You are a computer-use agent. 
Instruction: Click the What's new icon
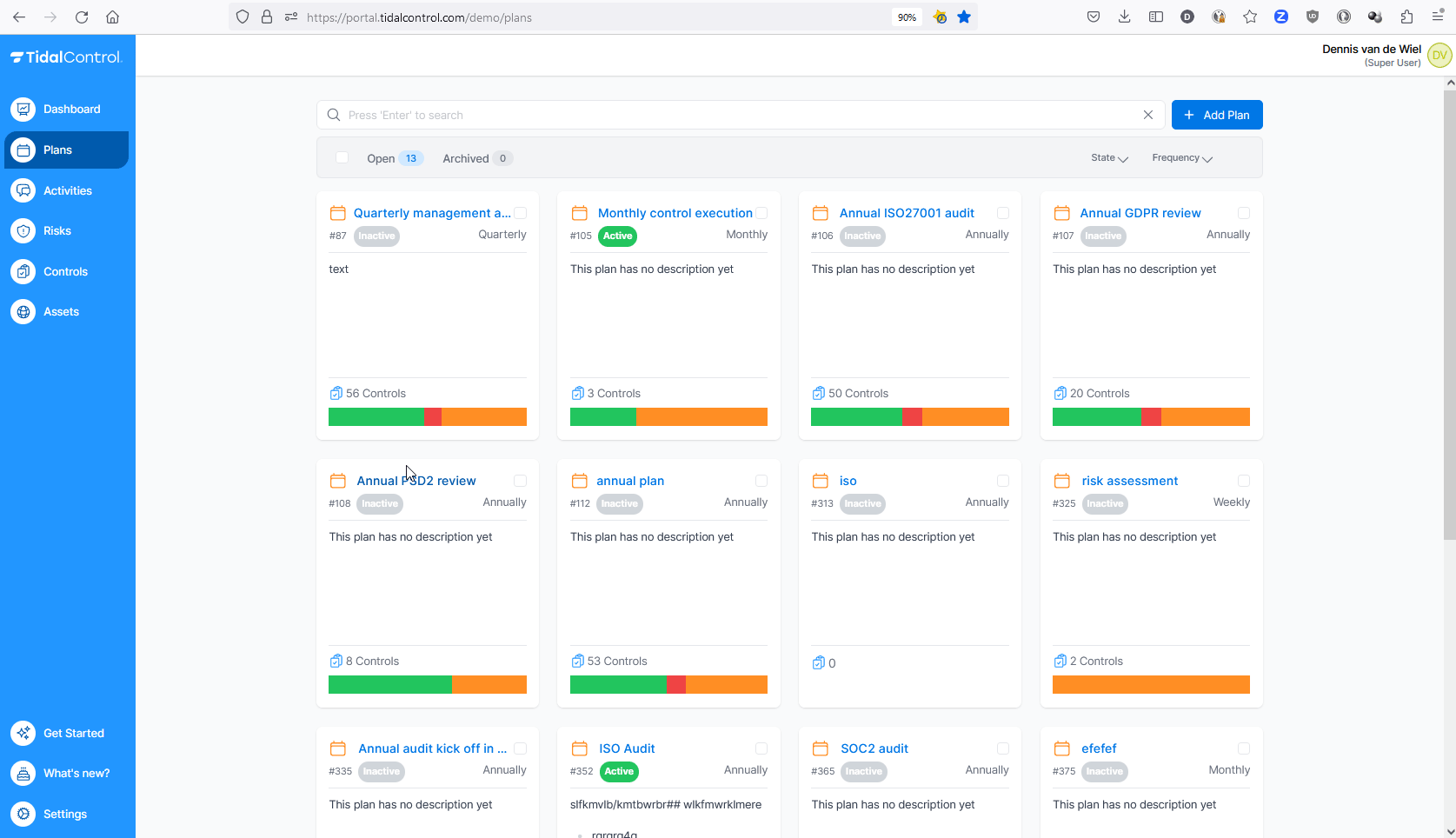pyautogui.click(x=23, y=774)
